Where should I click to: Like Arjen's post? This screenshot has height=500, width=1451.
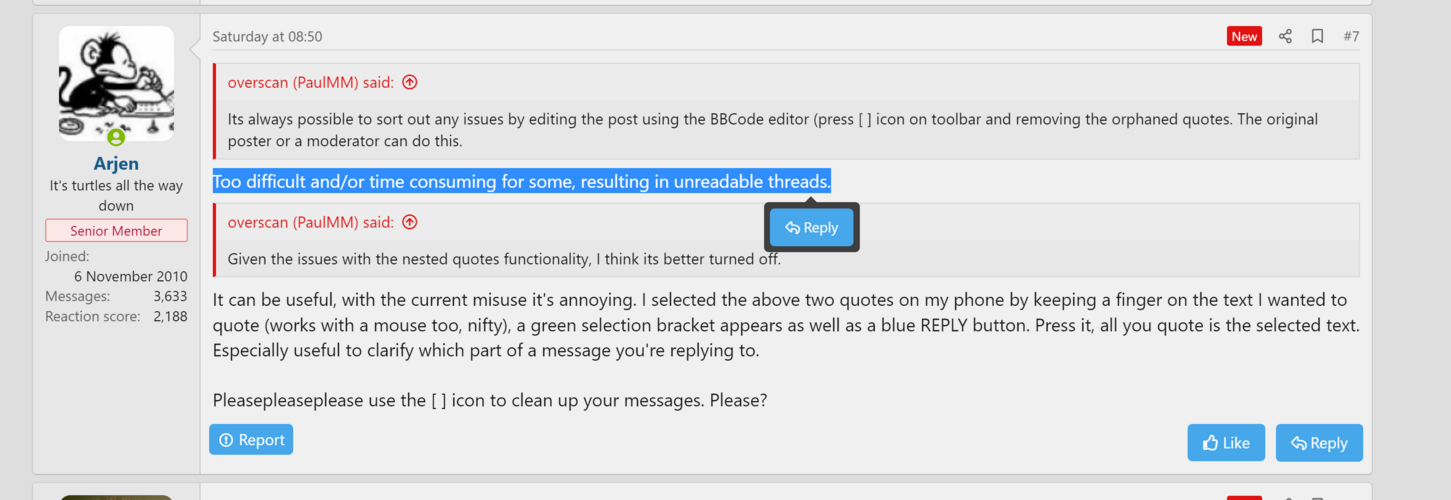[1226, 443]
